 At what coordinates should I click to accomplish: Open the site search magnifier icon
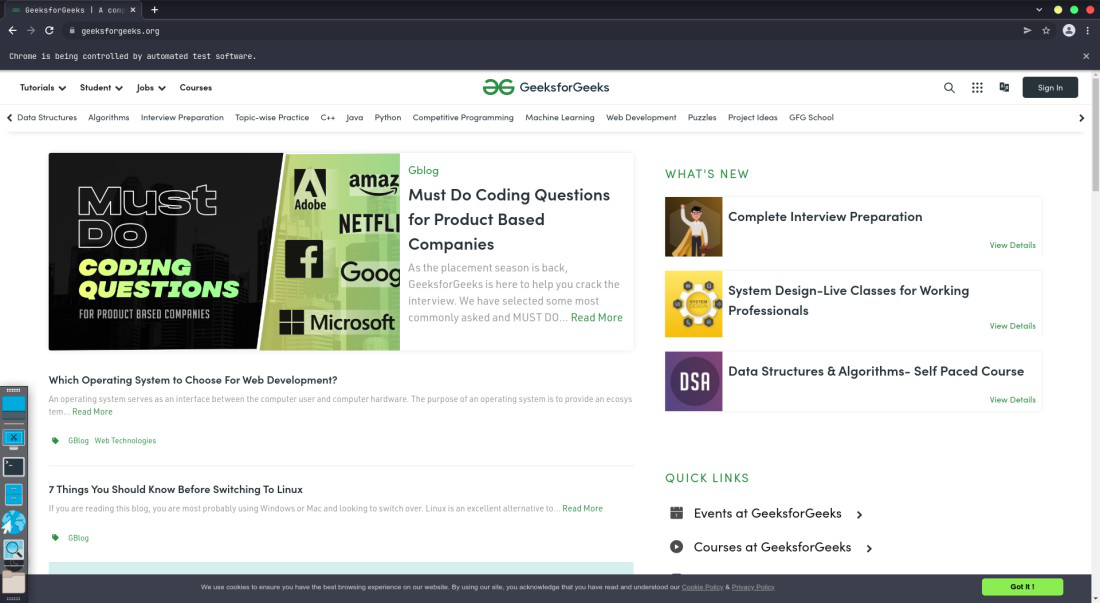point(949,88)
